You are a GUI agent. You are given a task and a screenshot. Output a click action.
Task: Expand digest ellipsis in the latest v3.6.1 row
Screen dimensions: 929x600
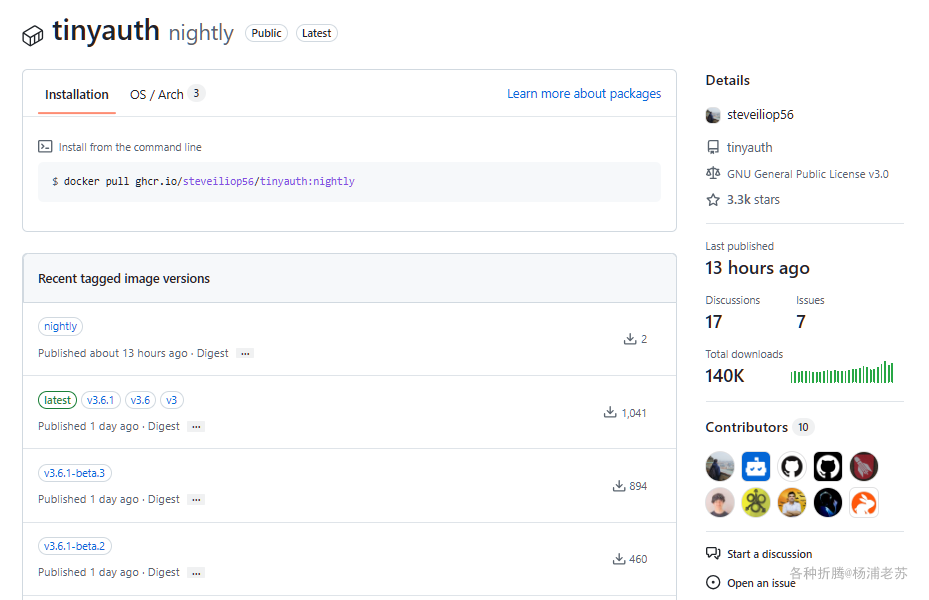point(196,426)
